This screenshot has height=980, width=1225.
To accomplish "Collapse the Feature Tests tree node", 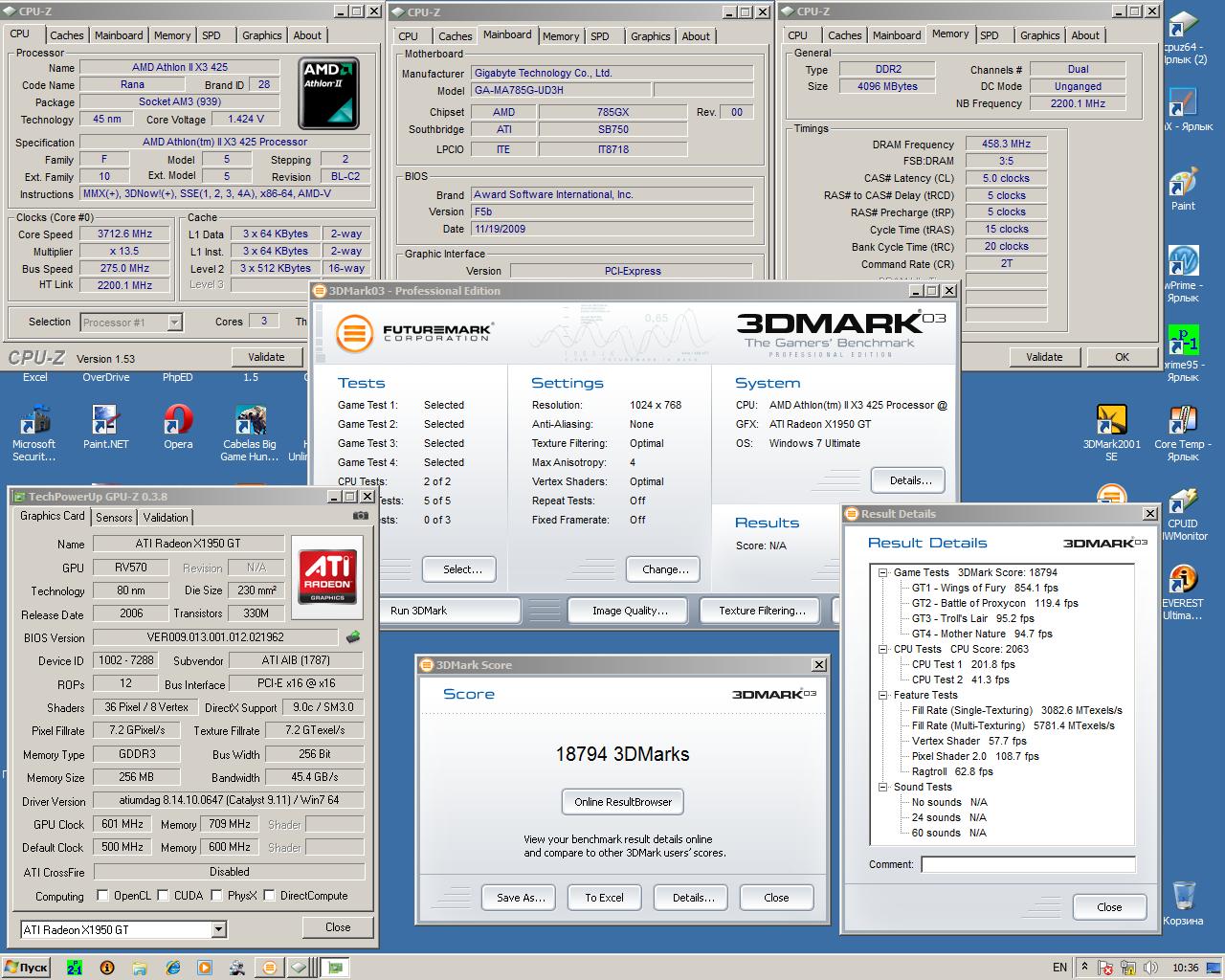I will pos(882,695).
